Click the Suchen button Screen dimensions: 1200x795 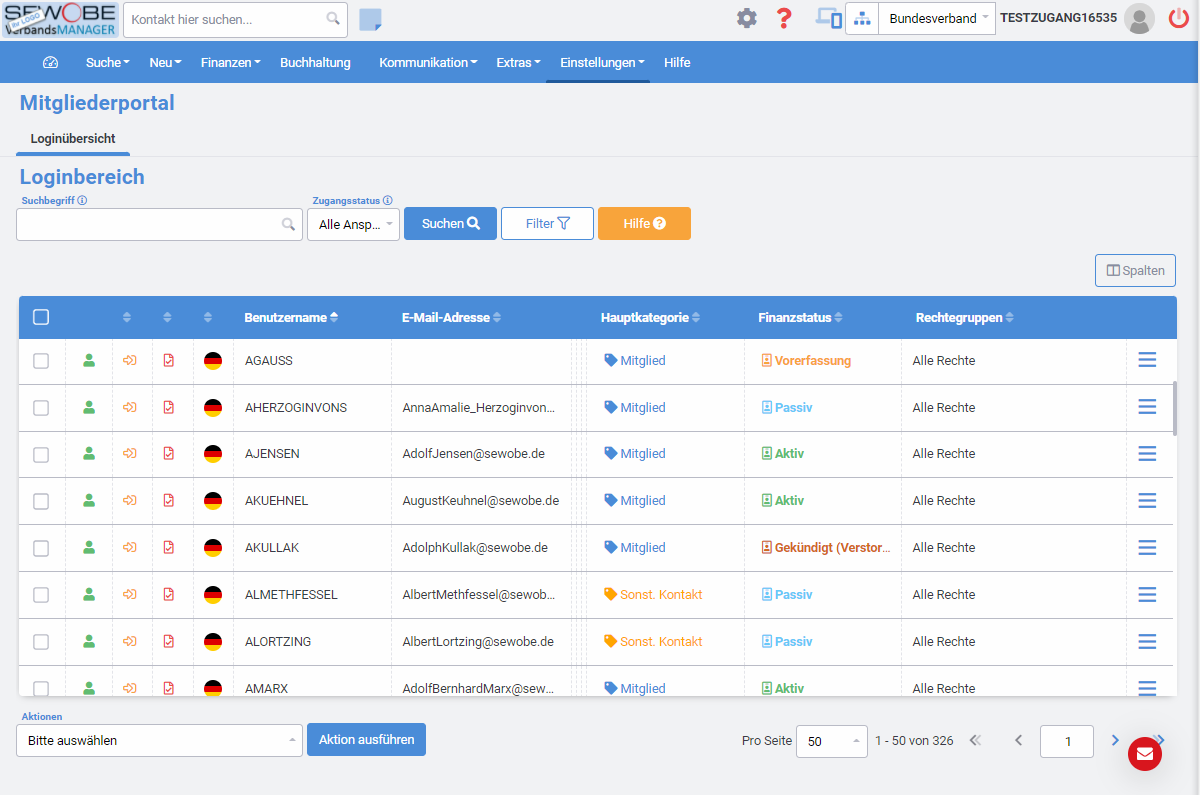450,224
